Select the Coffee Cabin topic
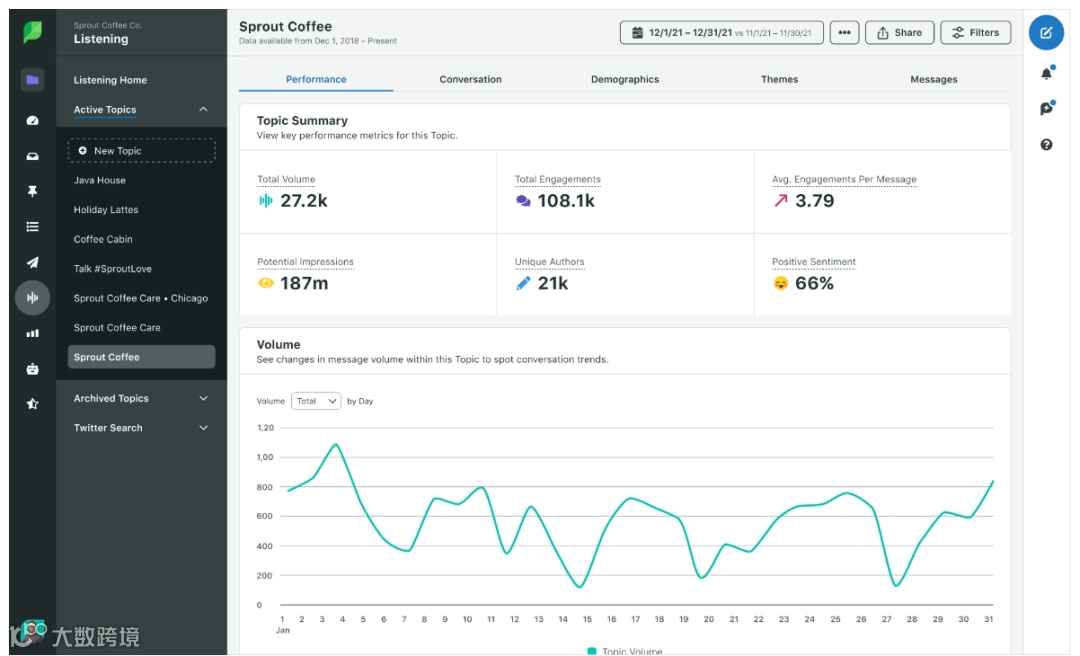The image size is (1080, 656). (103, 239)
